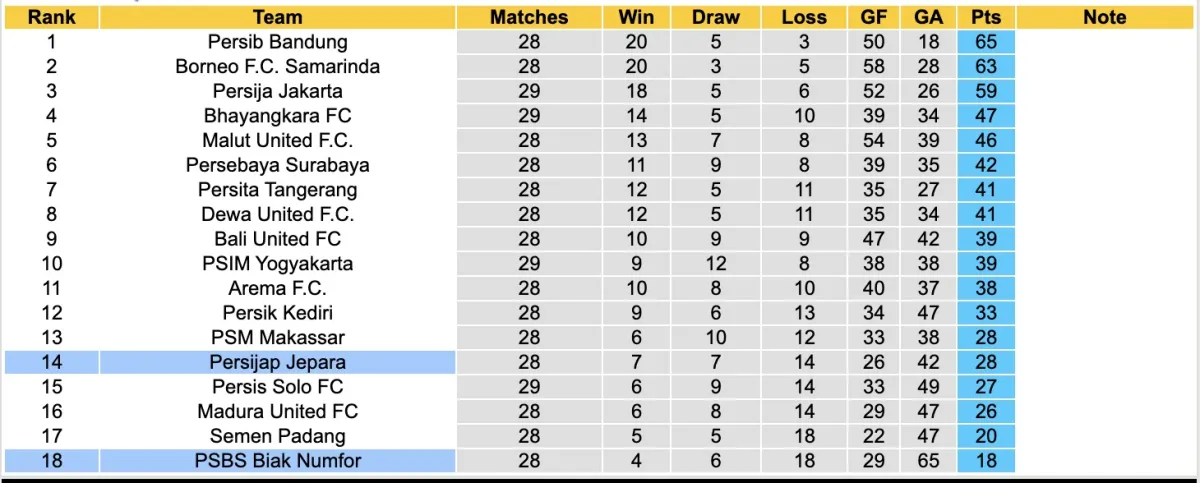
Task: Select the highlighted Persijap Jepara row
Action: point(277,362)
